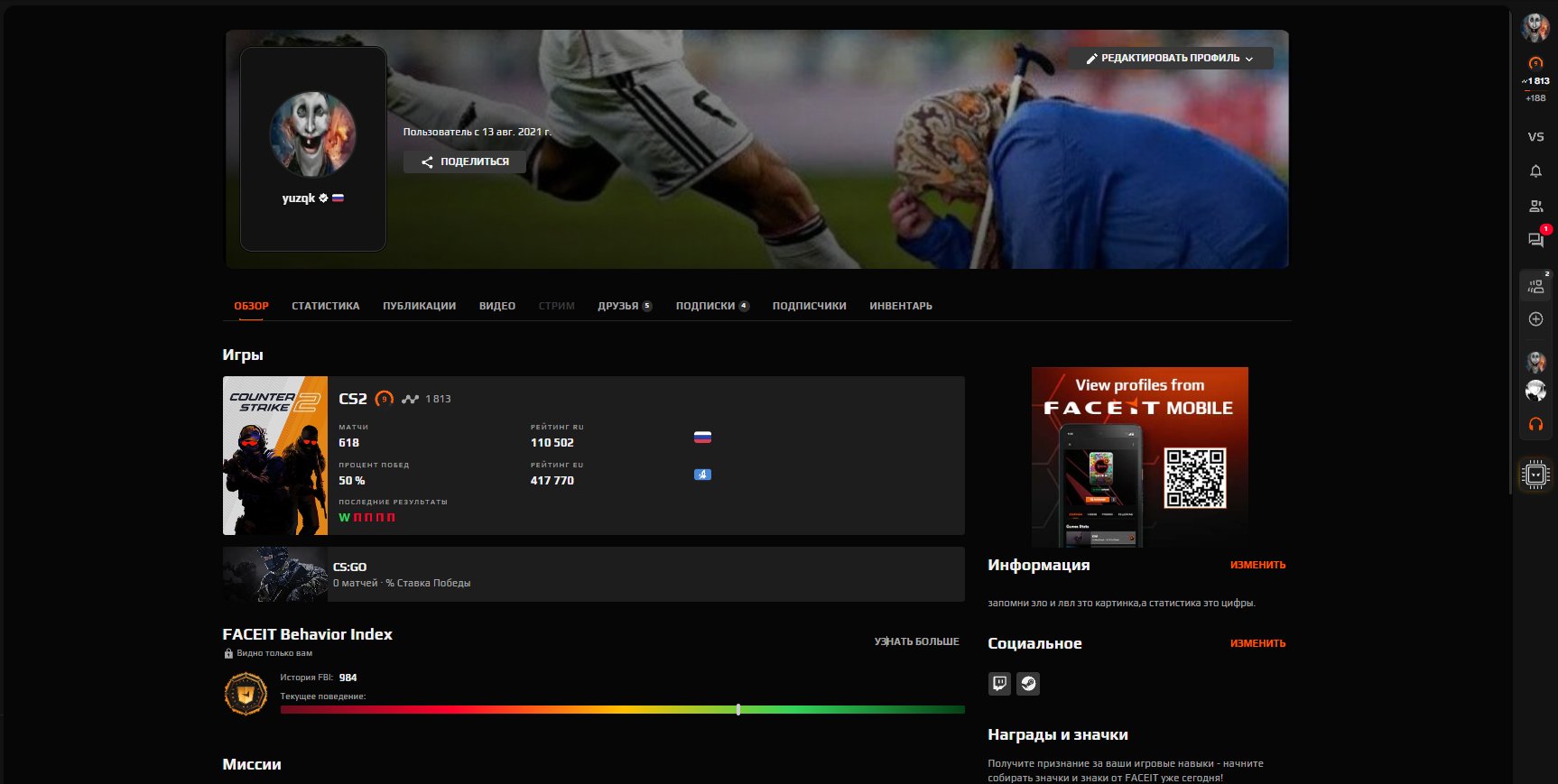Open the Twitch social link icon

point(999,684)
